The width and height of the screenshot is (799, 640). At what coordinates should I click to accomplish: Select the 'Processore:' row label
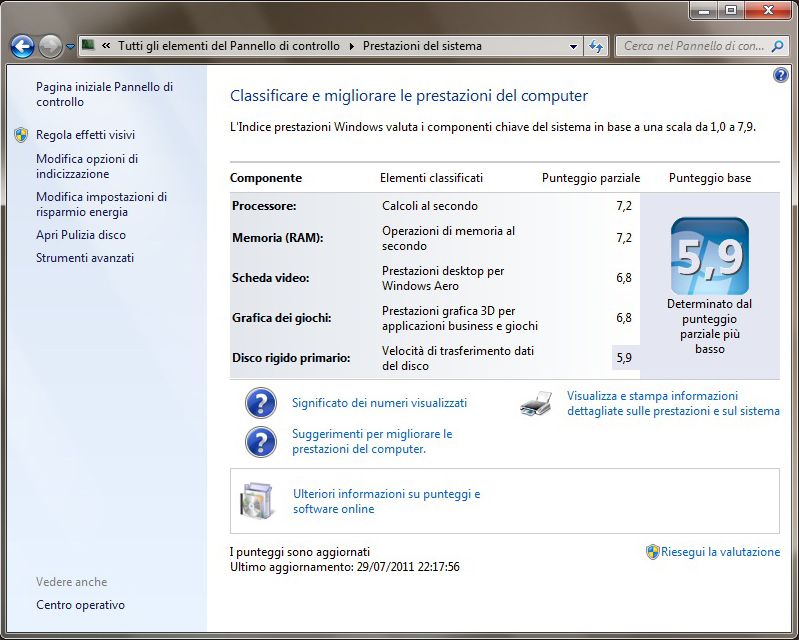pos(264,206)
